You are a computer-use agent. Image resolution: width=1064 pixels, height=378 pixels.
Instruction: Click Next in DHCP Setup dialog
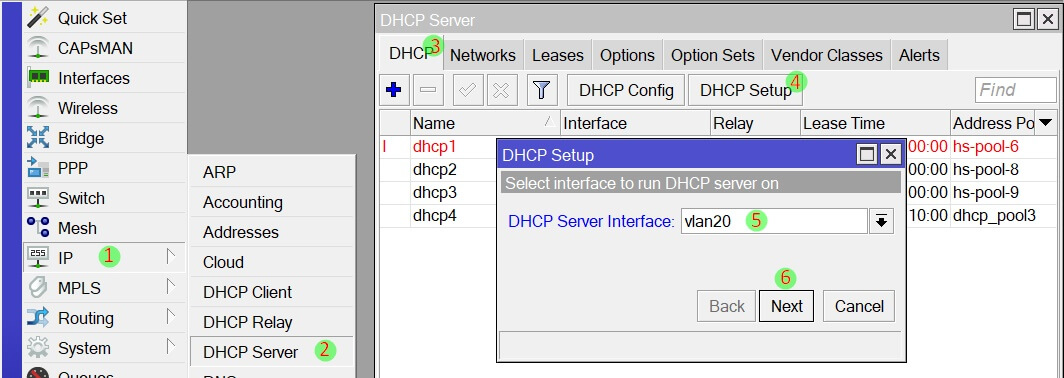(786, 306)
